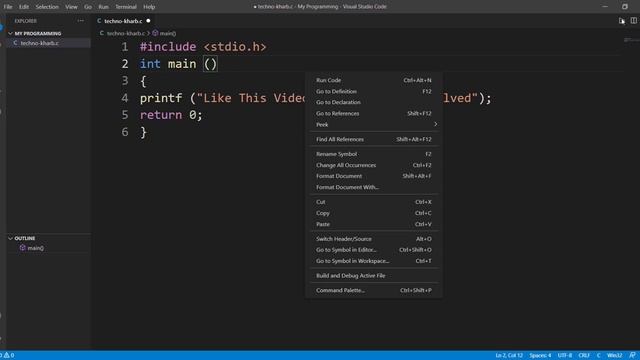Click Ln 2, Col 12 in status bar

coord(509,355)
